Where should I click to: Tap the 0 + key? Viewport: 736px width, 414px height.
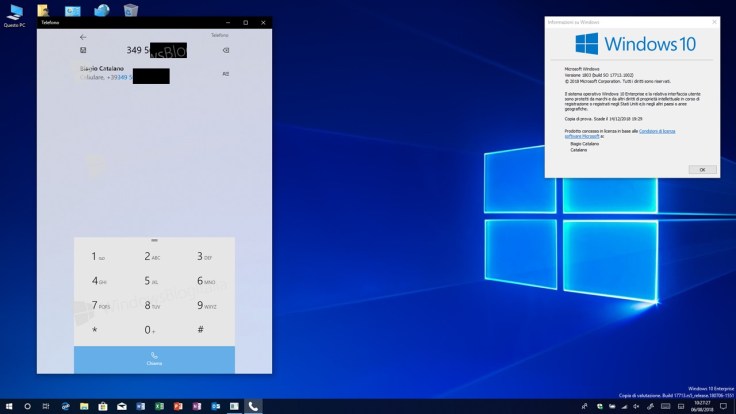pyautogui.click(x=153, y=330)
